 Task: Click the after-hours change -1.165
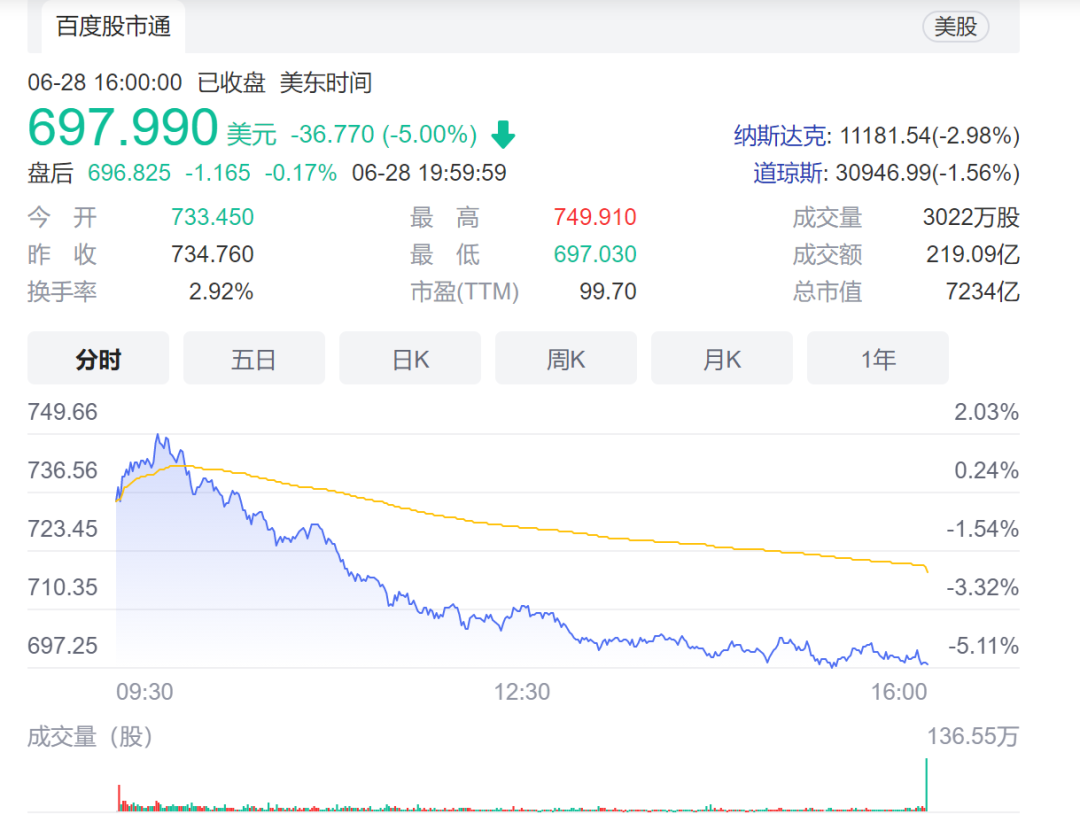(x=218, y=172)
